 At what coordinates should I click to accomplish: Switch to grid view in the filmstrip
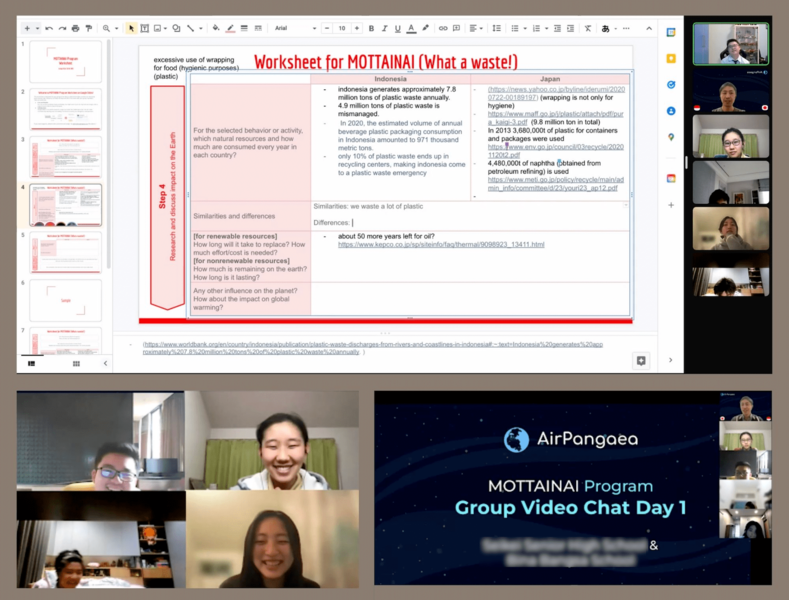tap(76, 364)
